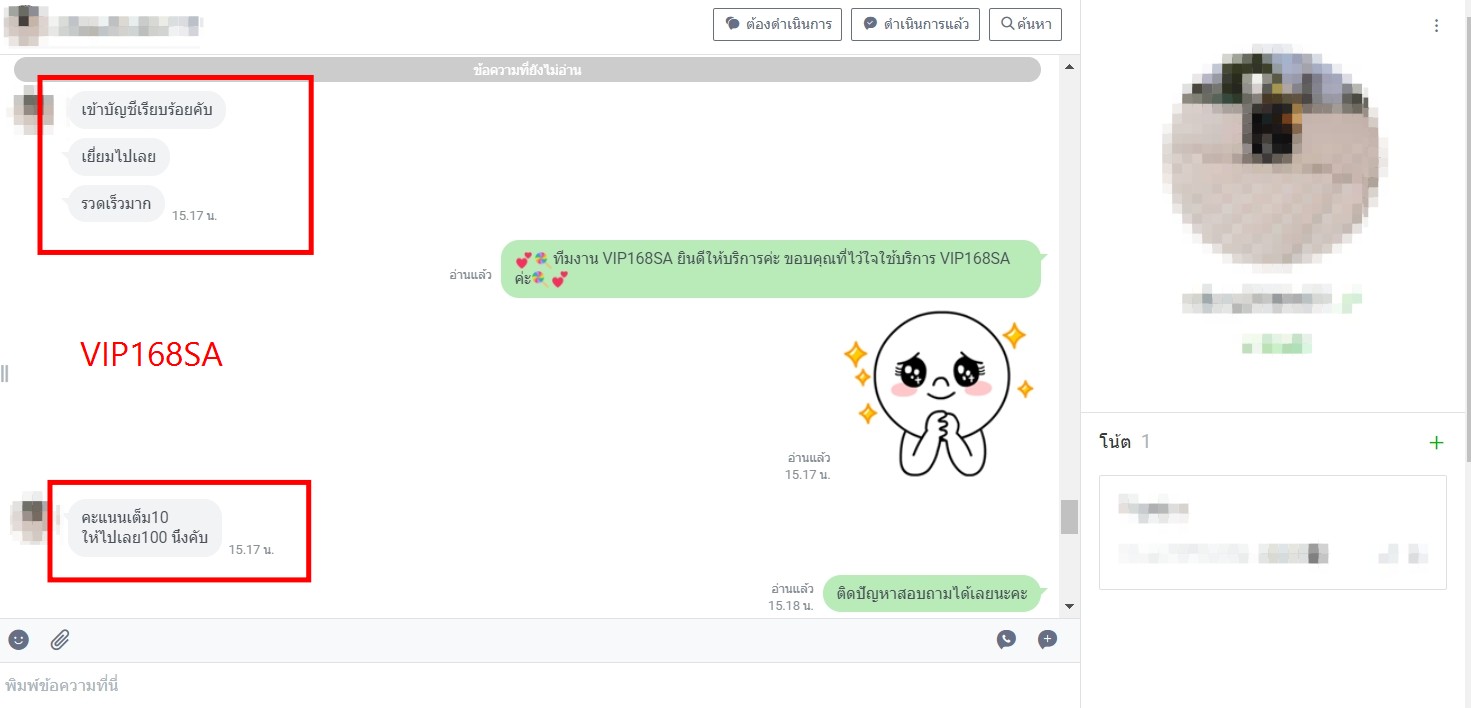Click the call request phone bubble icon
This screenshot has width=1471, height=708.
point(1006,640)
